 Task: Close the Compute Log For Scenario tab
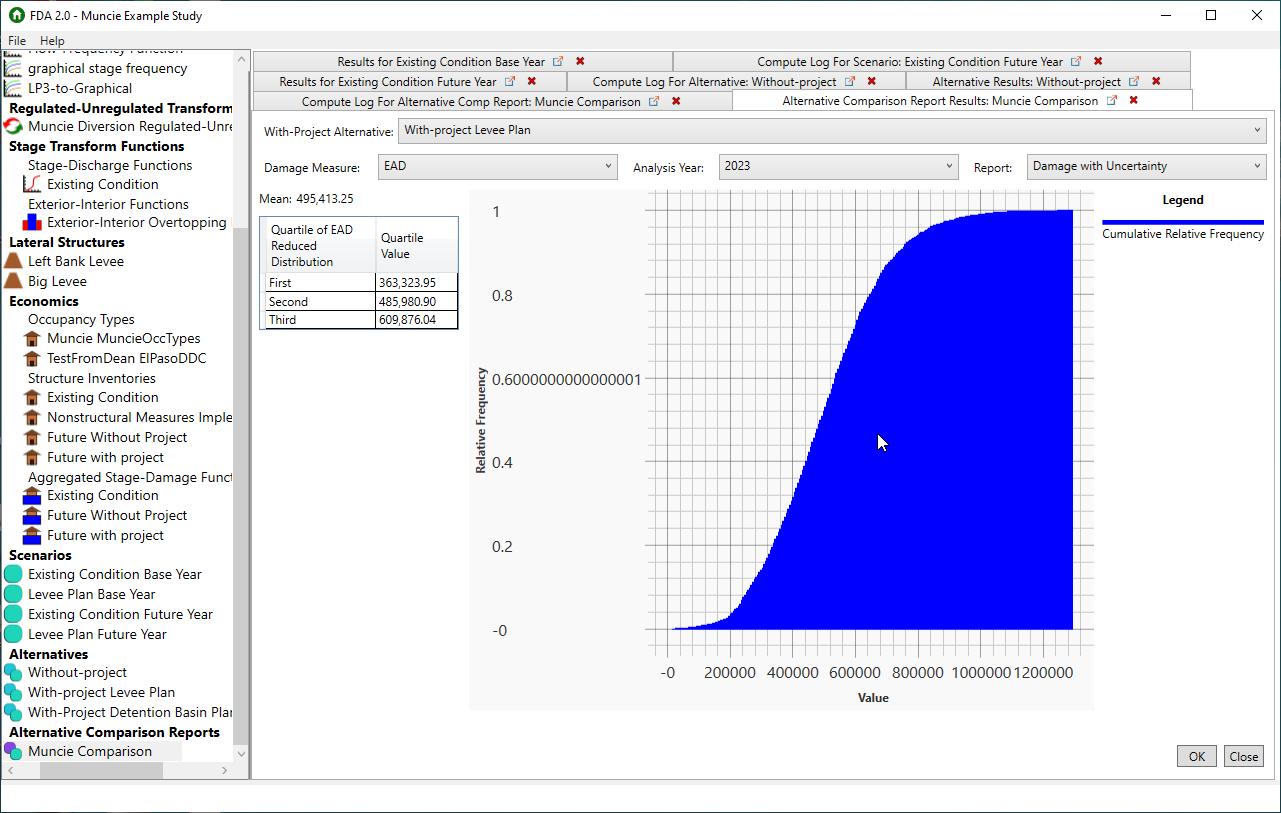click(x=1097, y=60)
